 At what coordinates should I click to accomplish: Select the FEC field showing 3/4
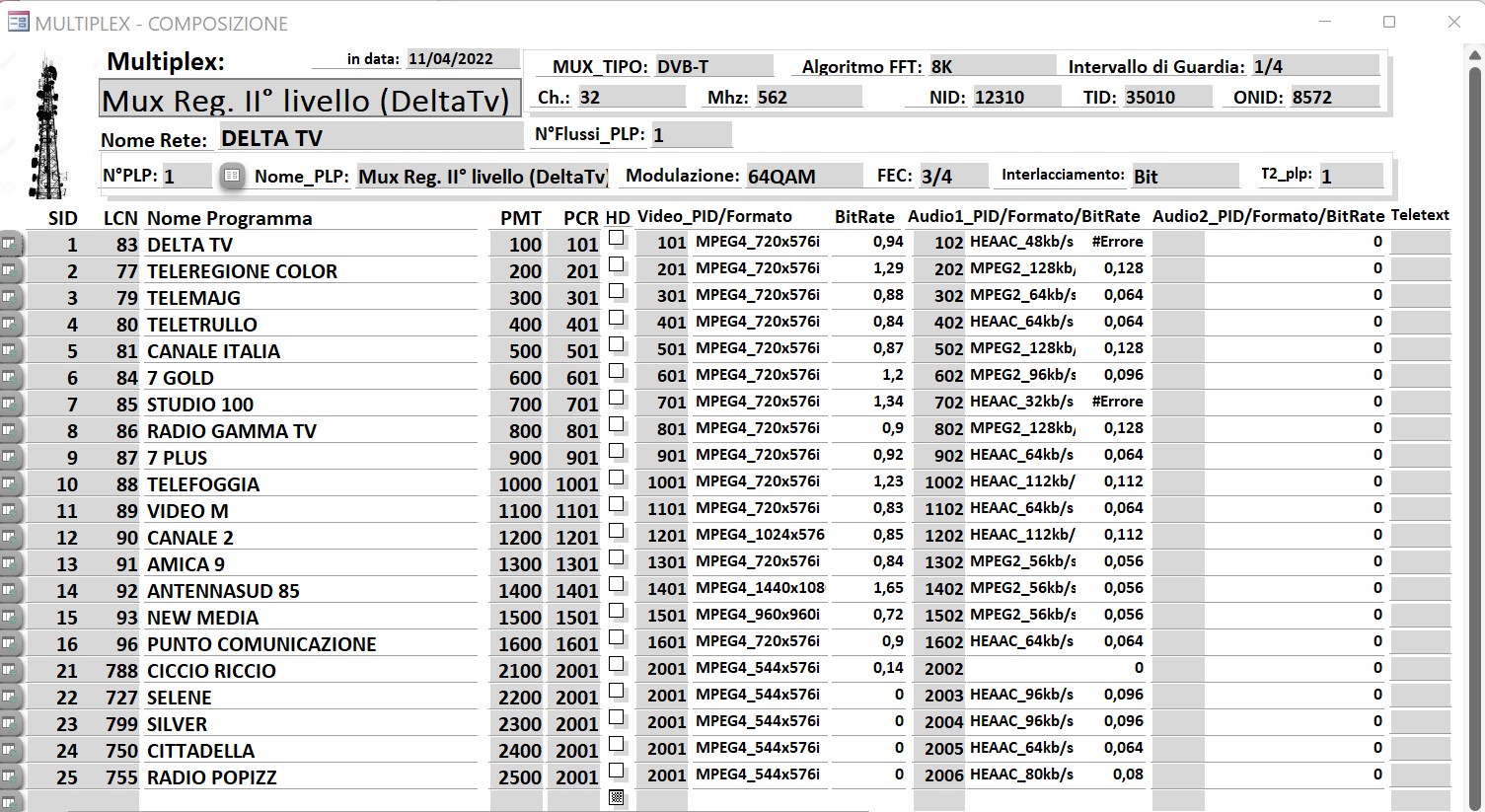[x=953, y=176]
